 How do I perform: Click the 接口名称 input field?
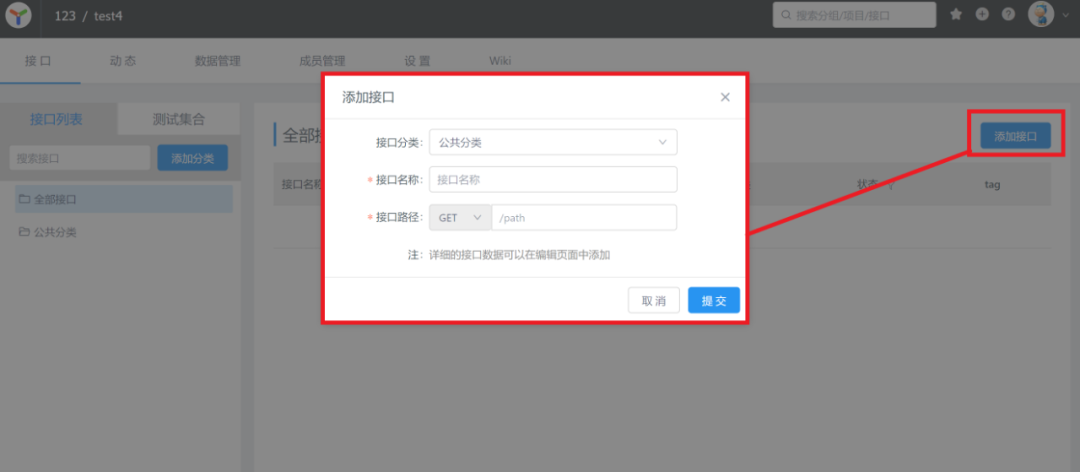point(553,180)
